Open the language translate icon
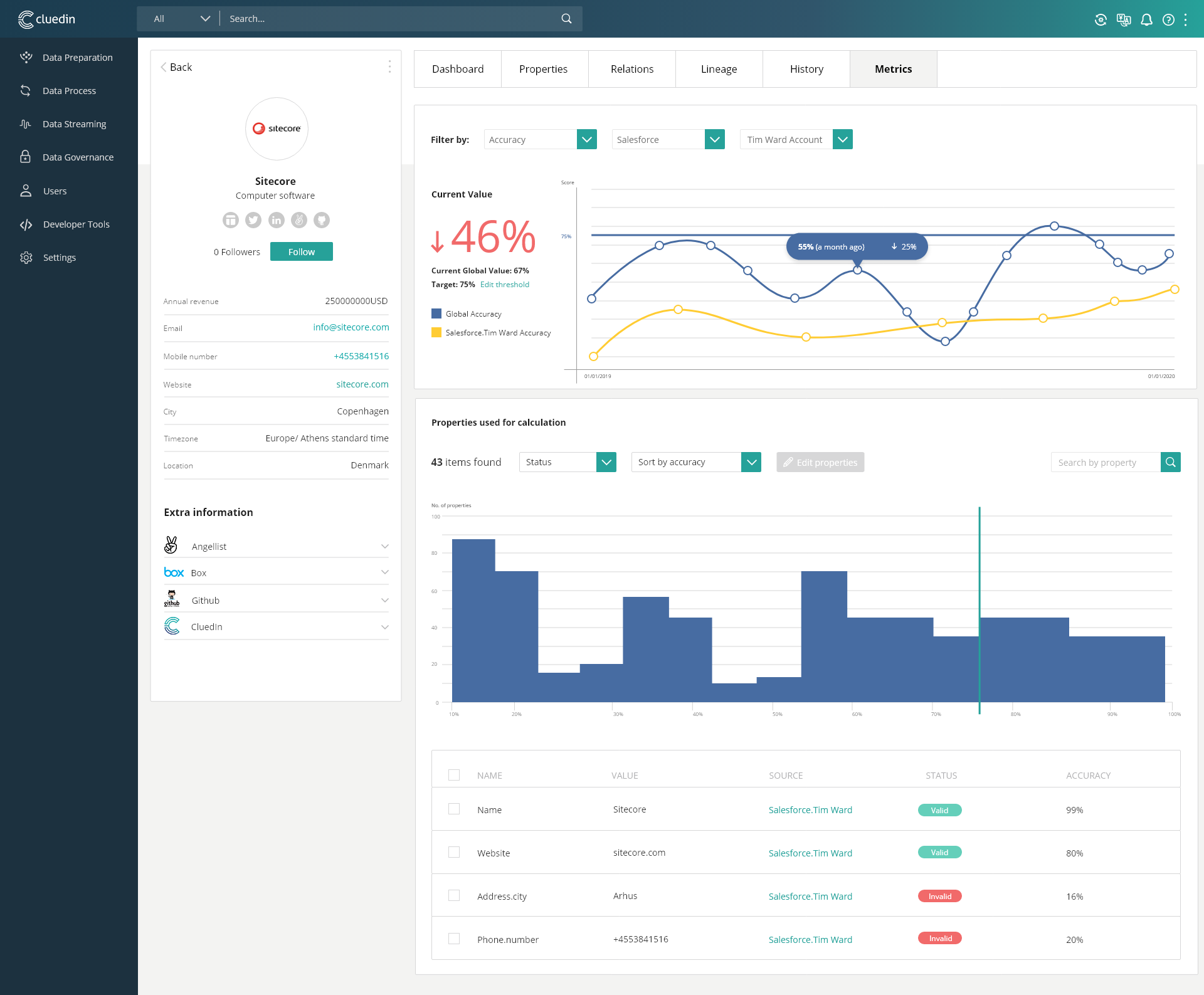 point(1124,19)
